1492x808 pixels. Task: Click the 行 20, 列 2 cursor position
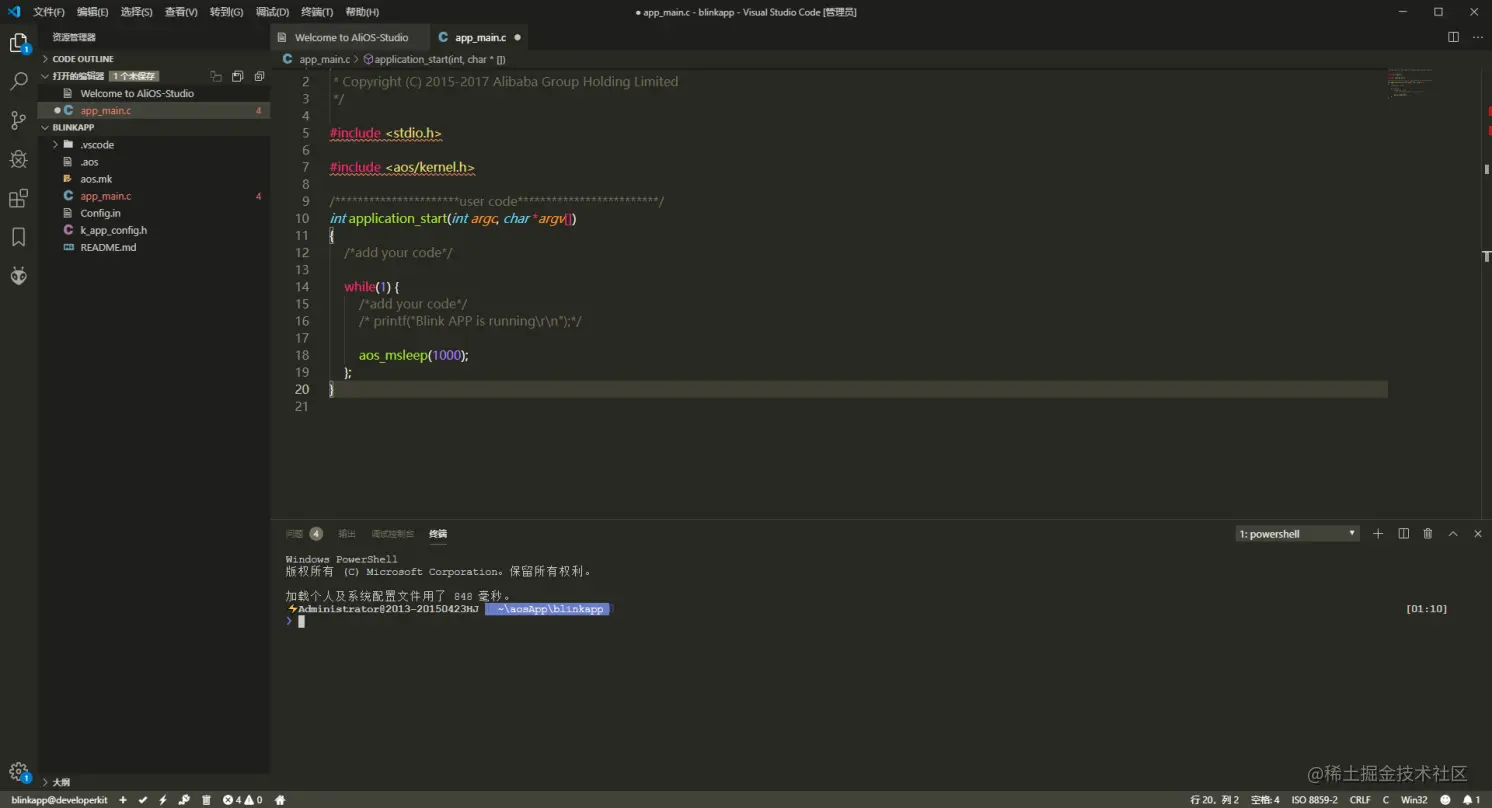pos(1214,800)
